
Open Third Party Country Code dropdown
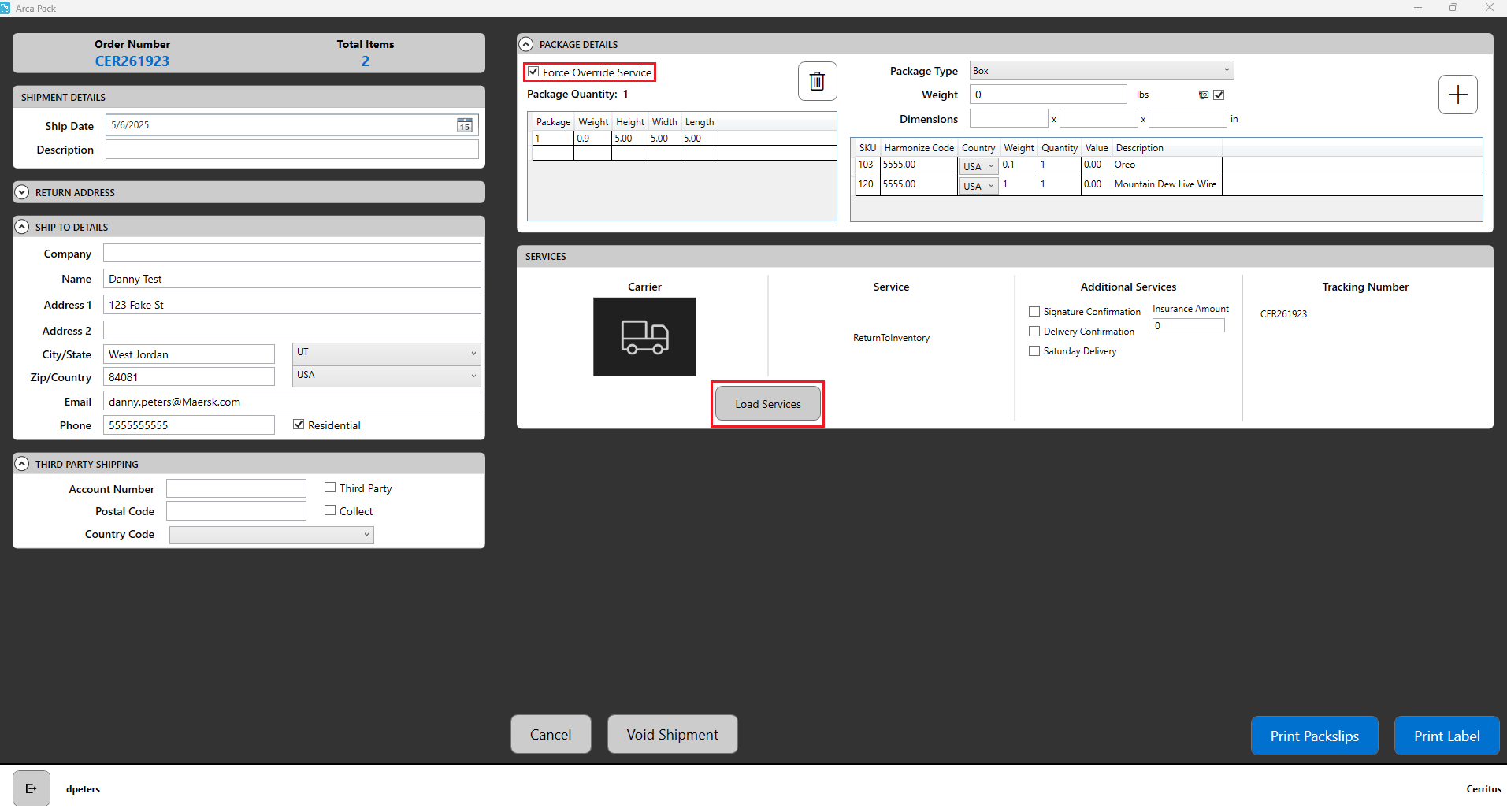272,535
